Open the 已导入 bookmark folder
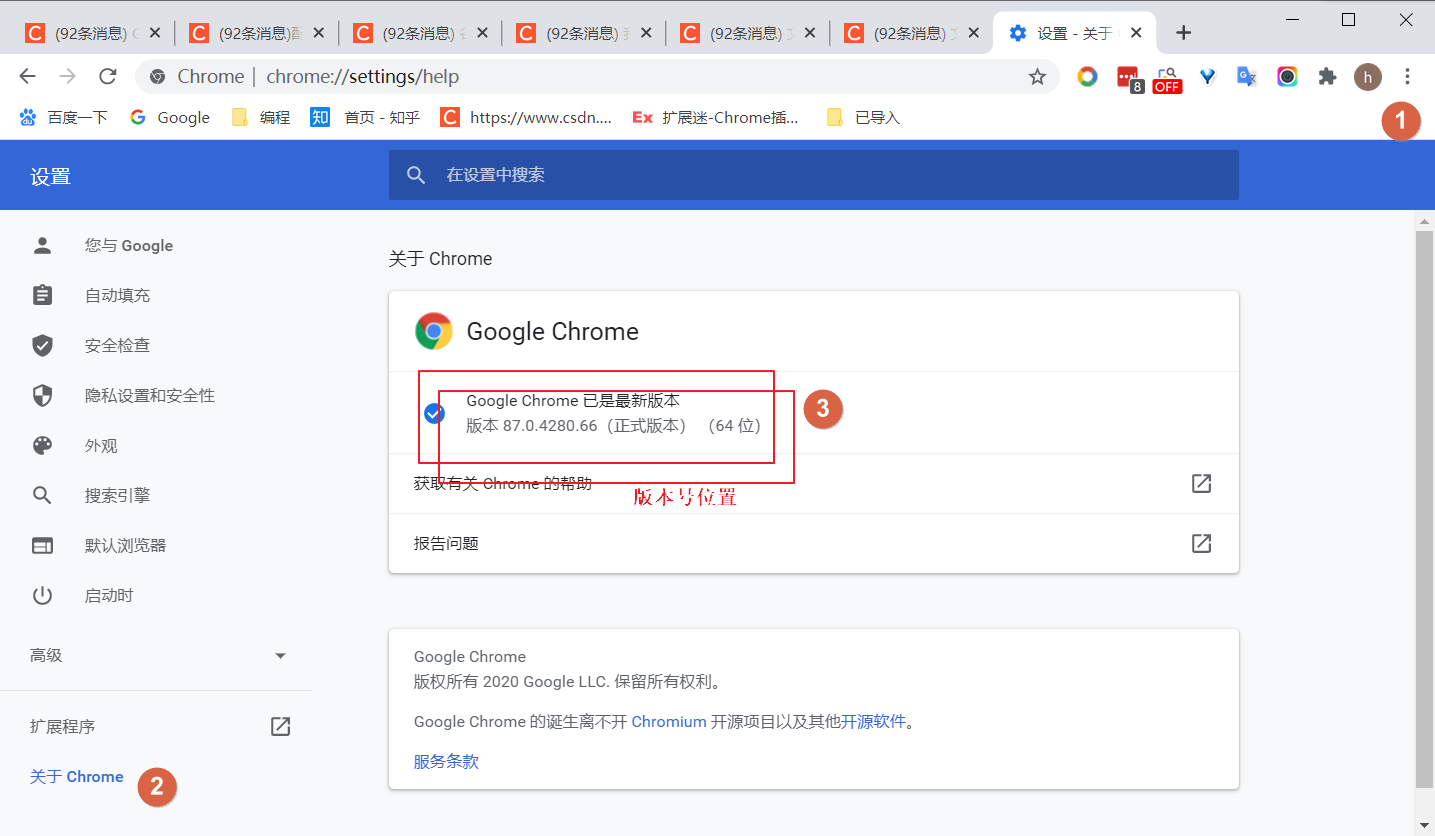 click(x=863, y=117)
